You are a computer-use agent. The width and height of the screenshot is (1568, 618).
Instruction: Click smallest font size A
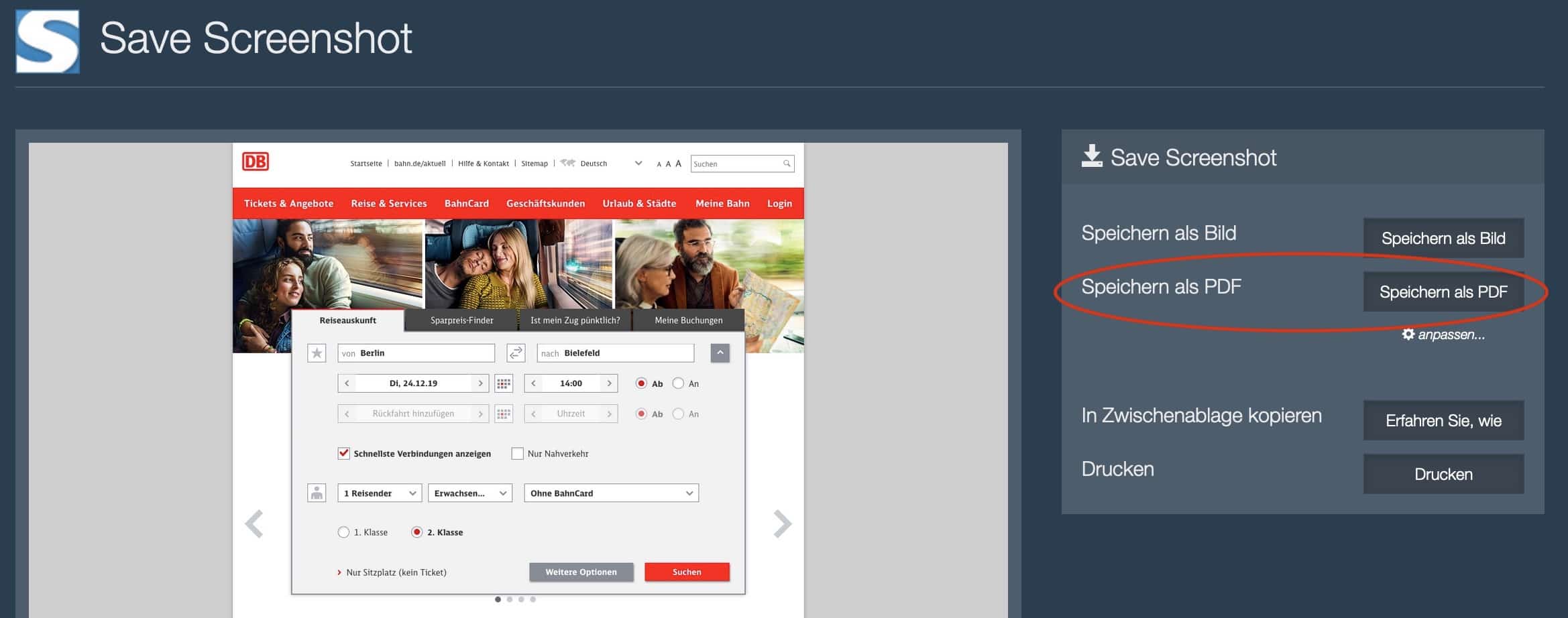click(x=659, y=164)
